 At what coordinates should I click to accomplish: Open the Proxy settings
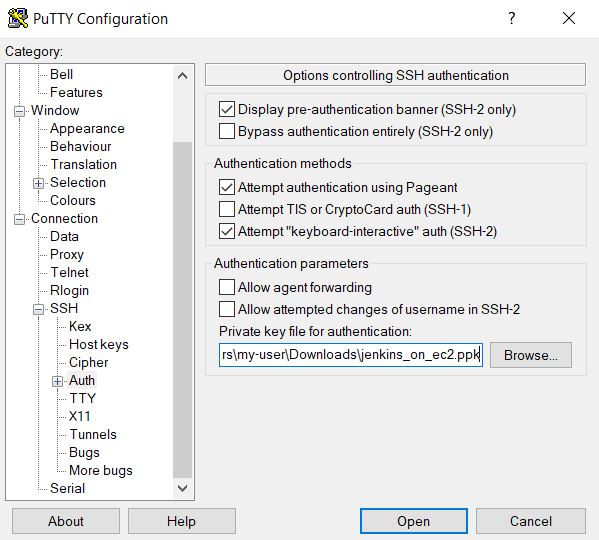click(x=67, y=254)
